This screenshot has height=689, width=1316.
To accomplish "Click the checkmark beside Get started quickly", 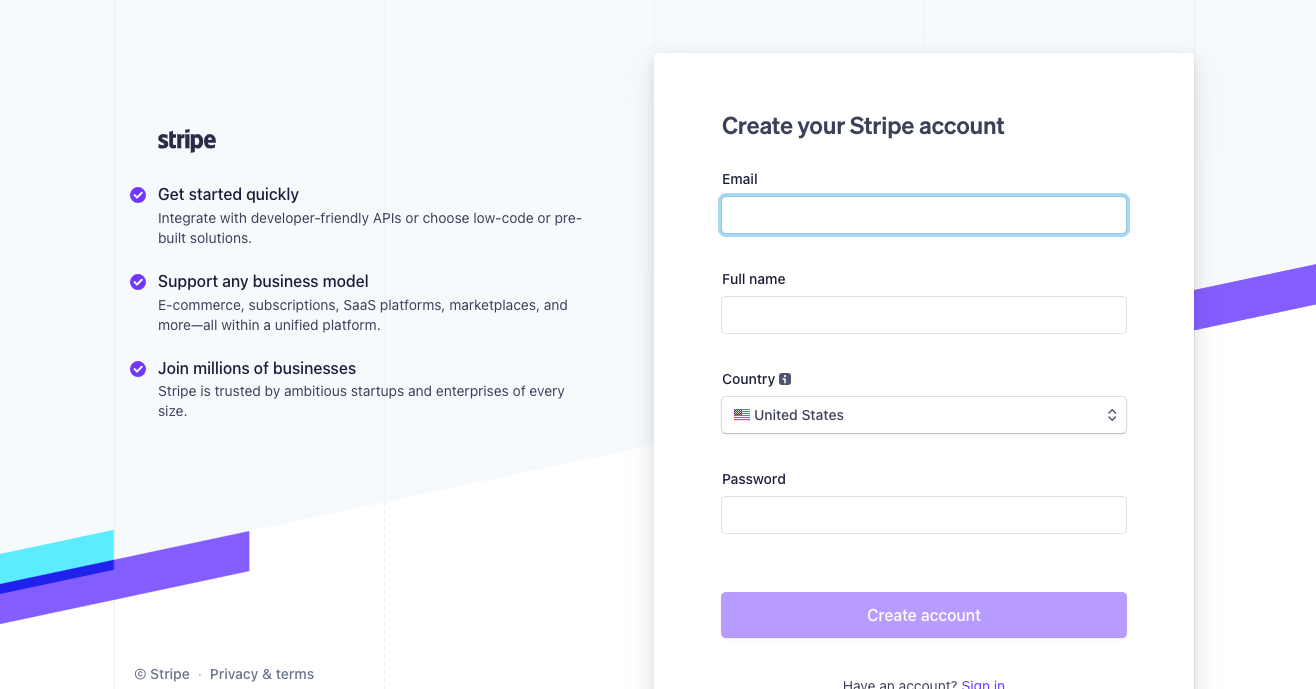I will [x=138, y=195].
